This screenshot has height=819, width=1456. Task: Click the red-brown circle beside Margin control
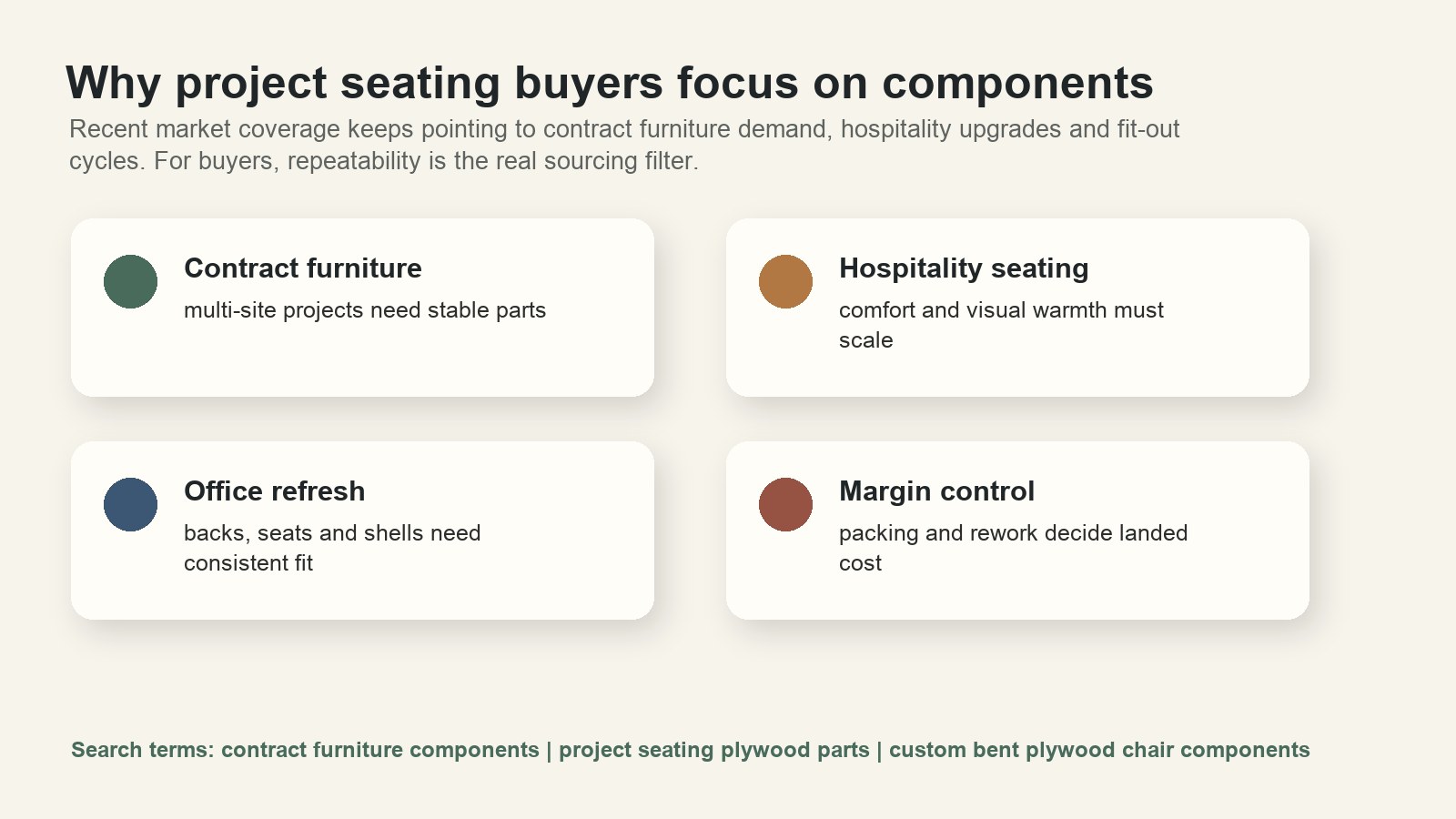coord(785,504)
